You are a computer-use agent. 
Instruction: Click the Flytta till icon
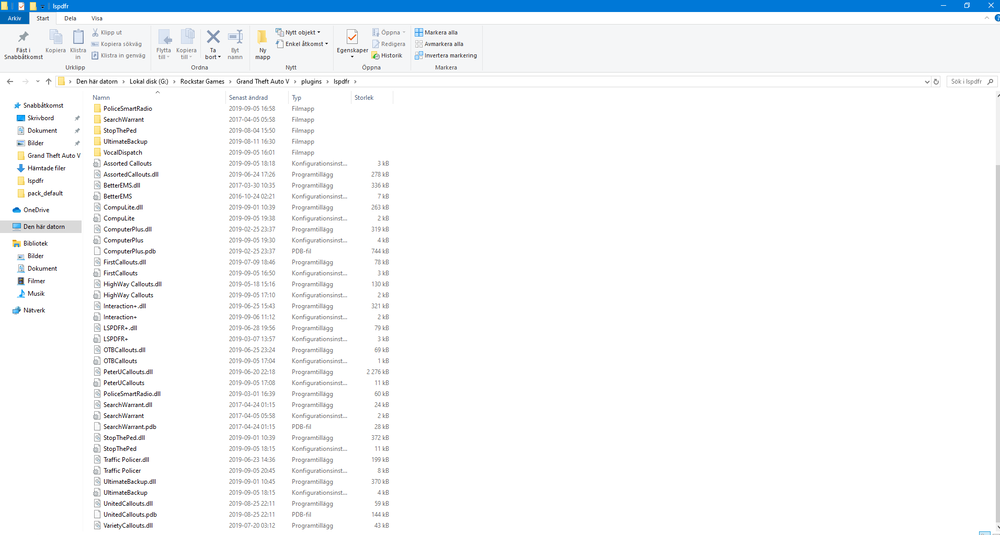(164, 38)
